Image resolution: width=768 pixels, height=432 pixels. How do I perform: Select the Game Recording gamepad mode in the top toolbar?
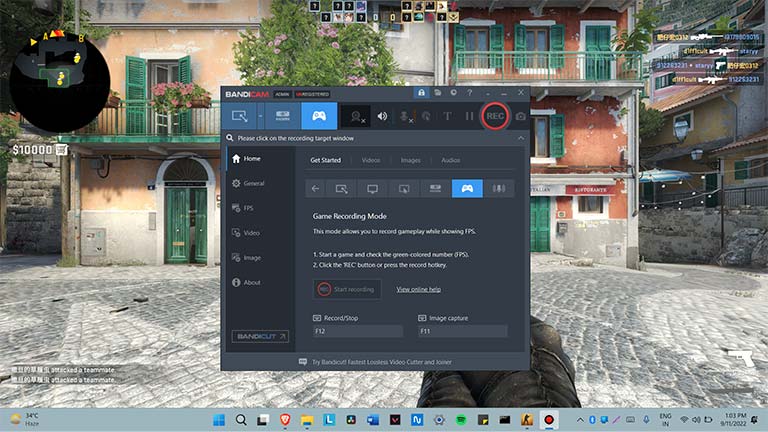(319, 116)
